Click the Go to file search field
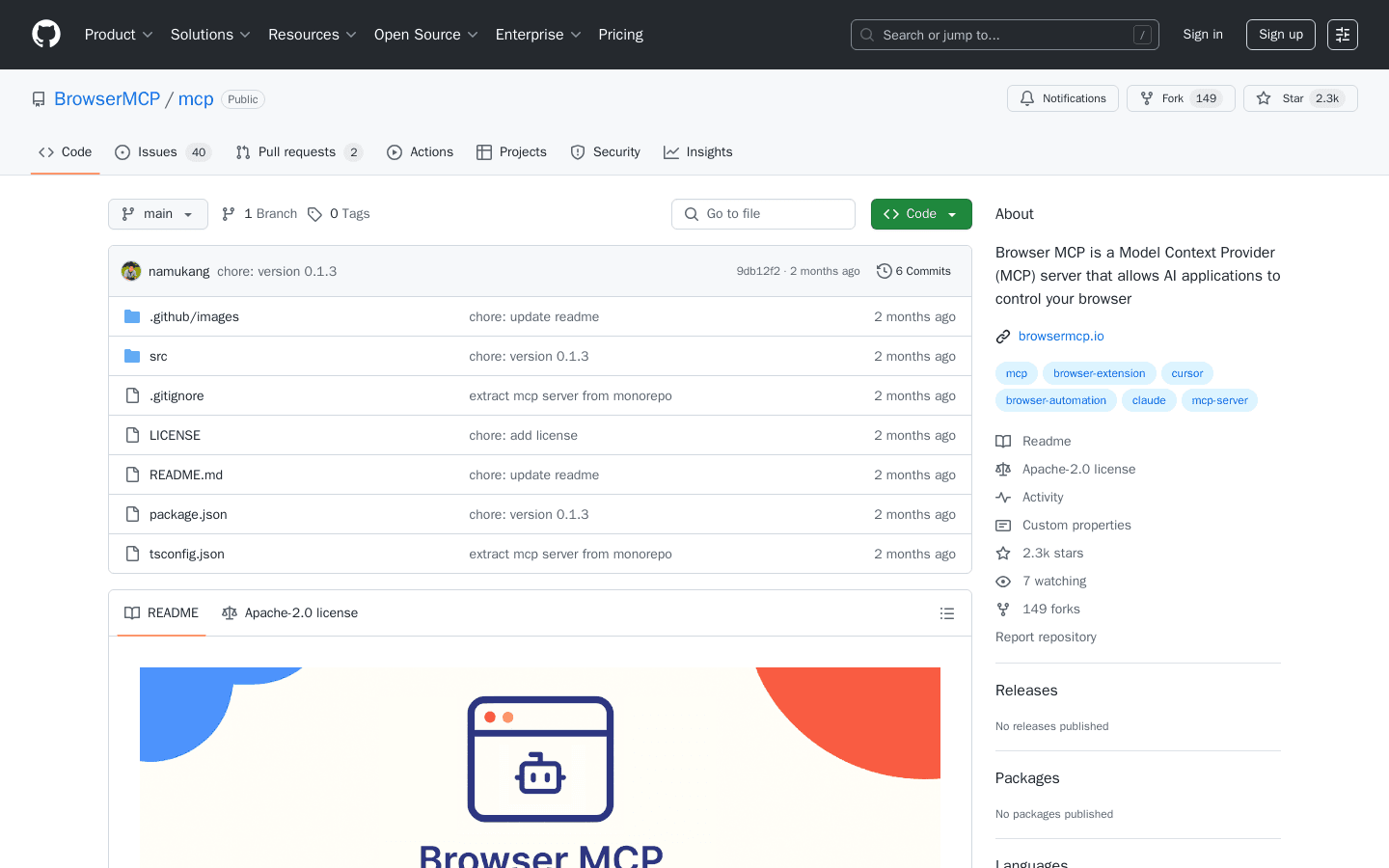Image resolution: width=1389 pixels, height=868 pixels. pyautogui.click(x=763, y=213)
